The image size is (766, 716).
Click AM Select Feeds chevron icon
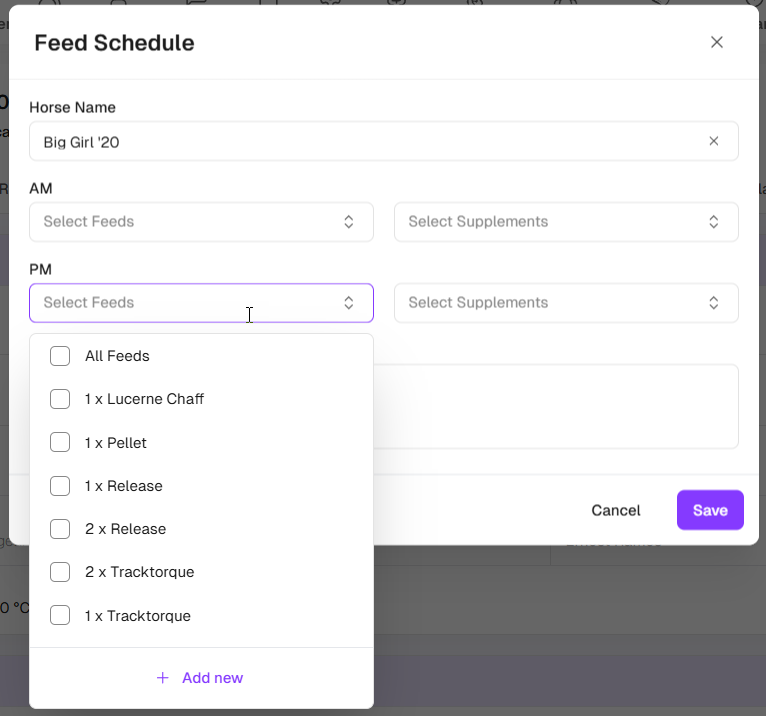pos(349,222)
